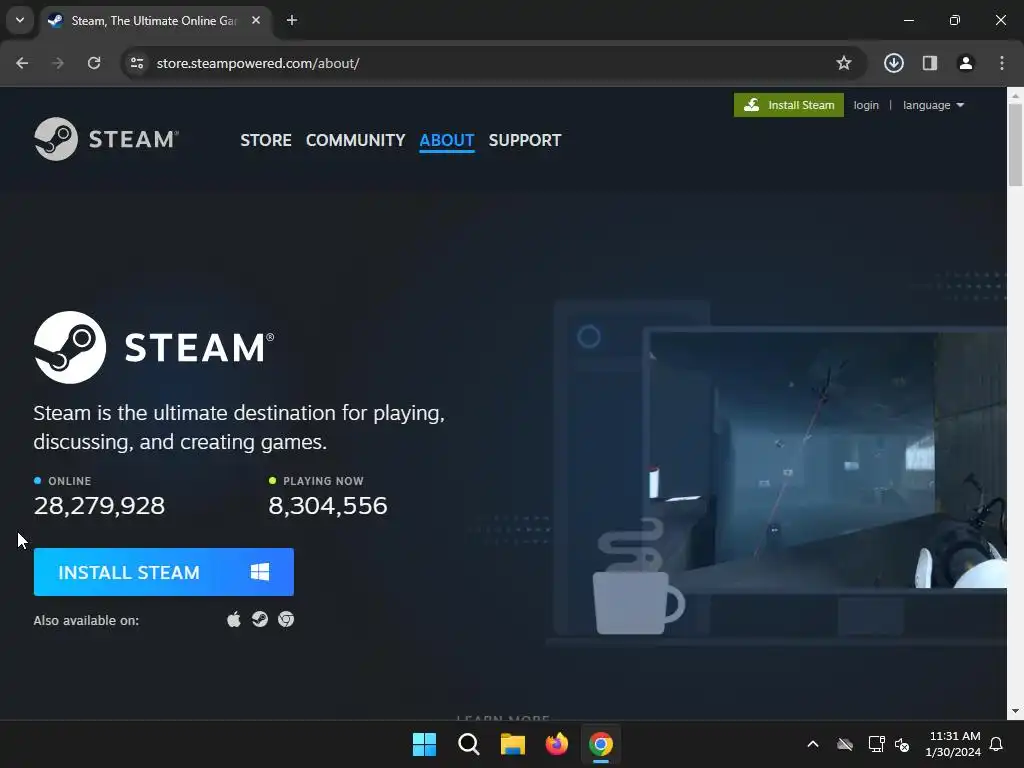Click the muted volume tray icon
The width and height of the screenshot is (1024, 768).
(x=903, y=744)
